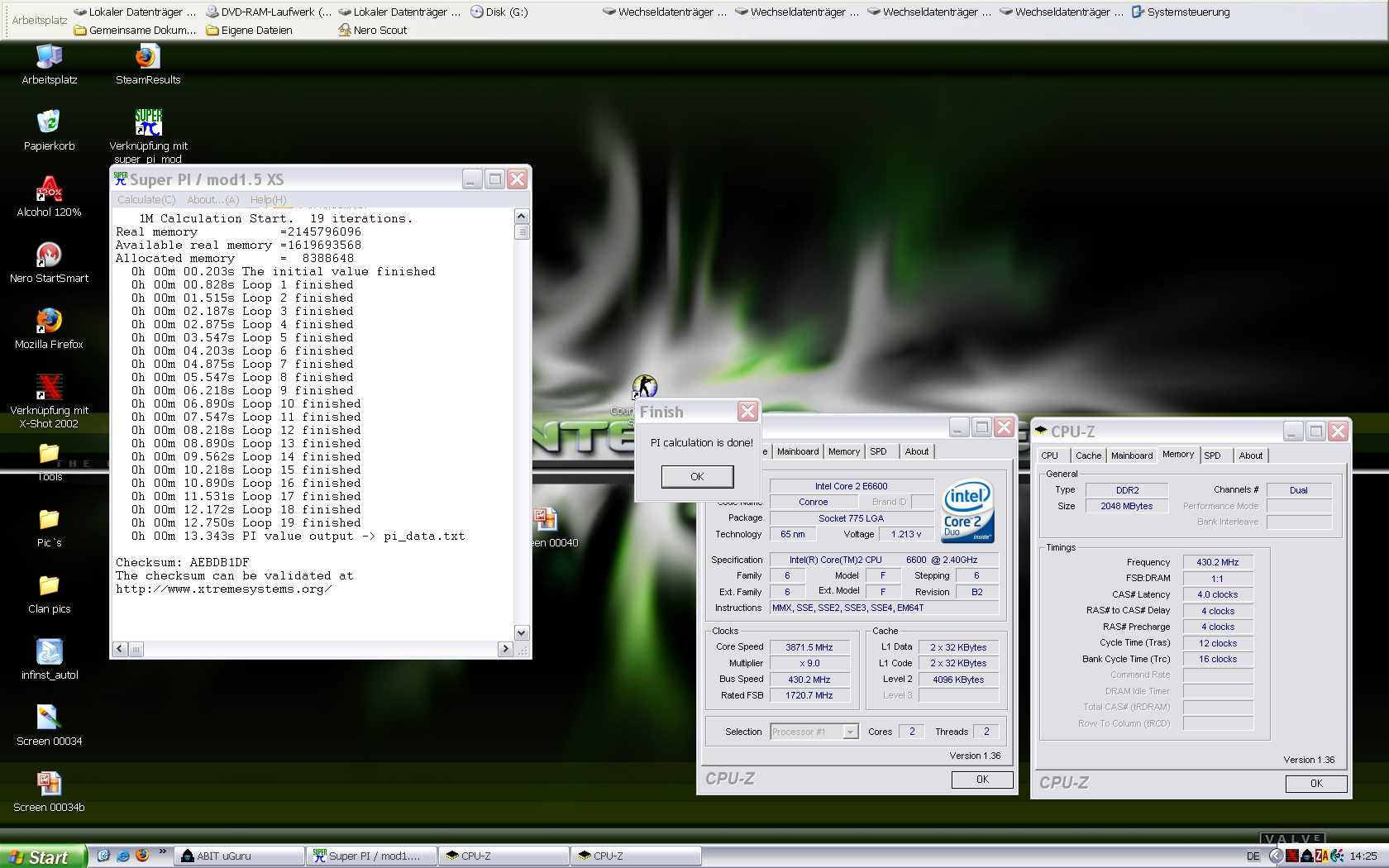Open the About...(A) menu in Super PI
This screenshot has height=868, width=1389.
tap(212, 199)
